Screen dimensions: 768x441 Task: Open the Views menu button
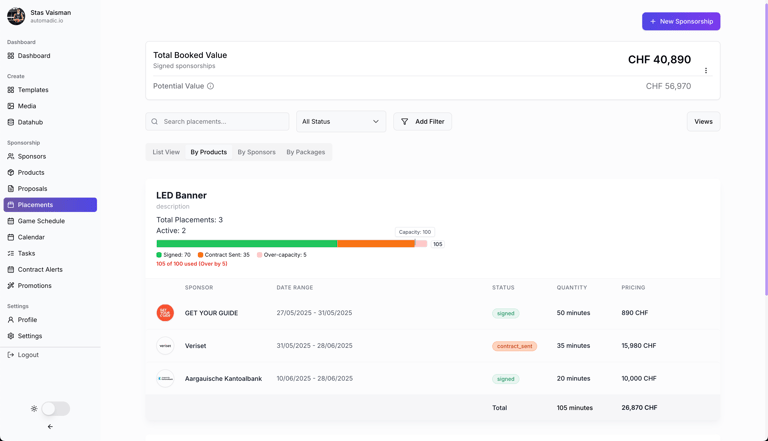(x=703, y=122)
